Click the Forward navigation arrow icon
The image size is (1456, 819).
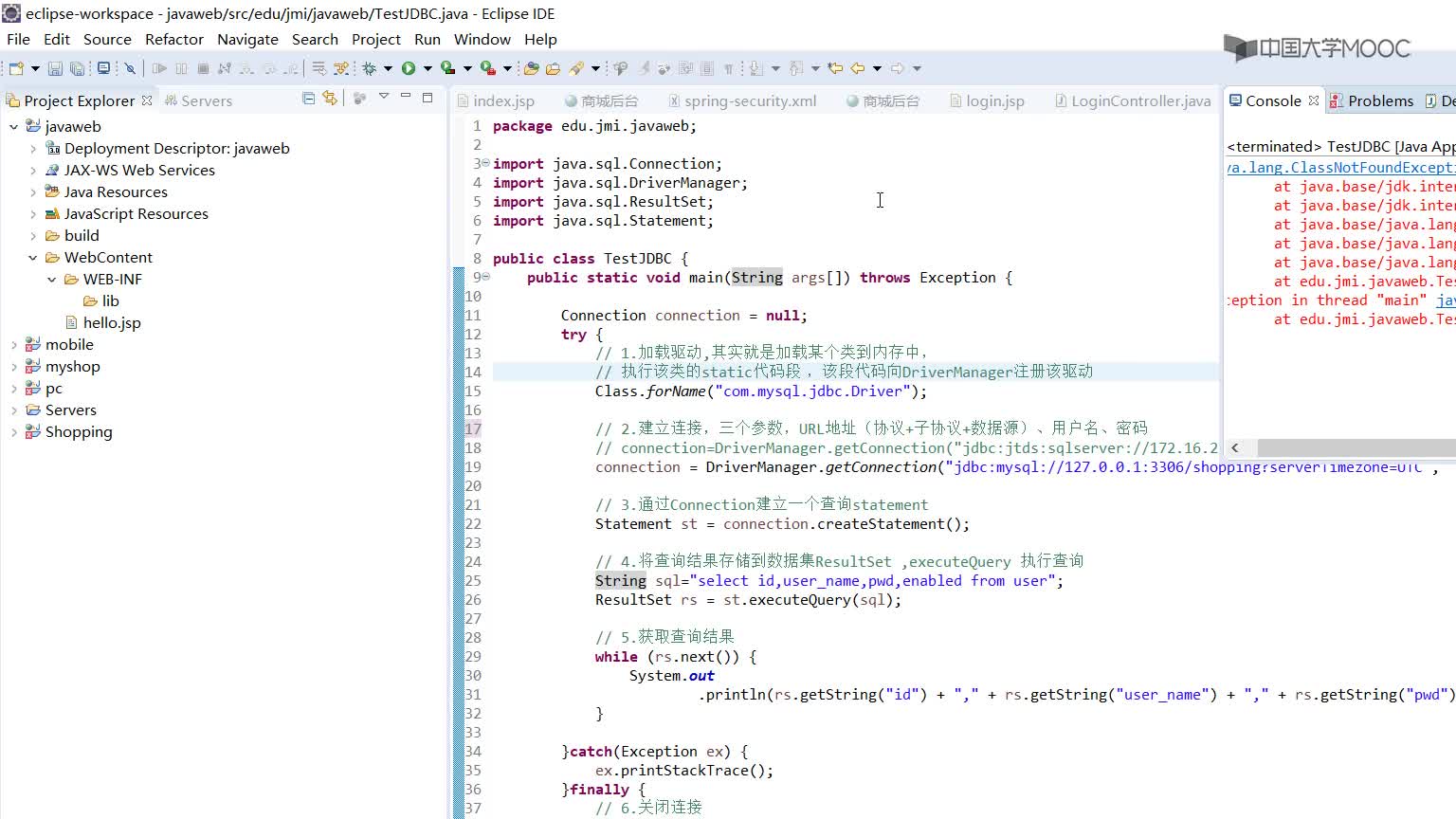897,68
